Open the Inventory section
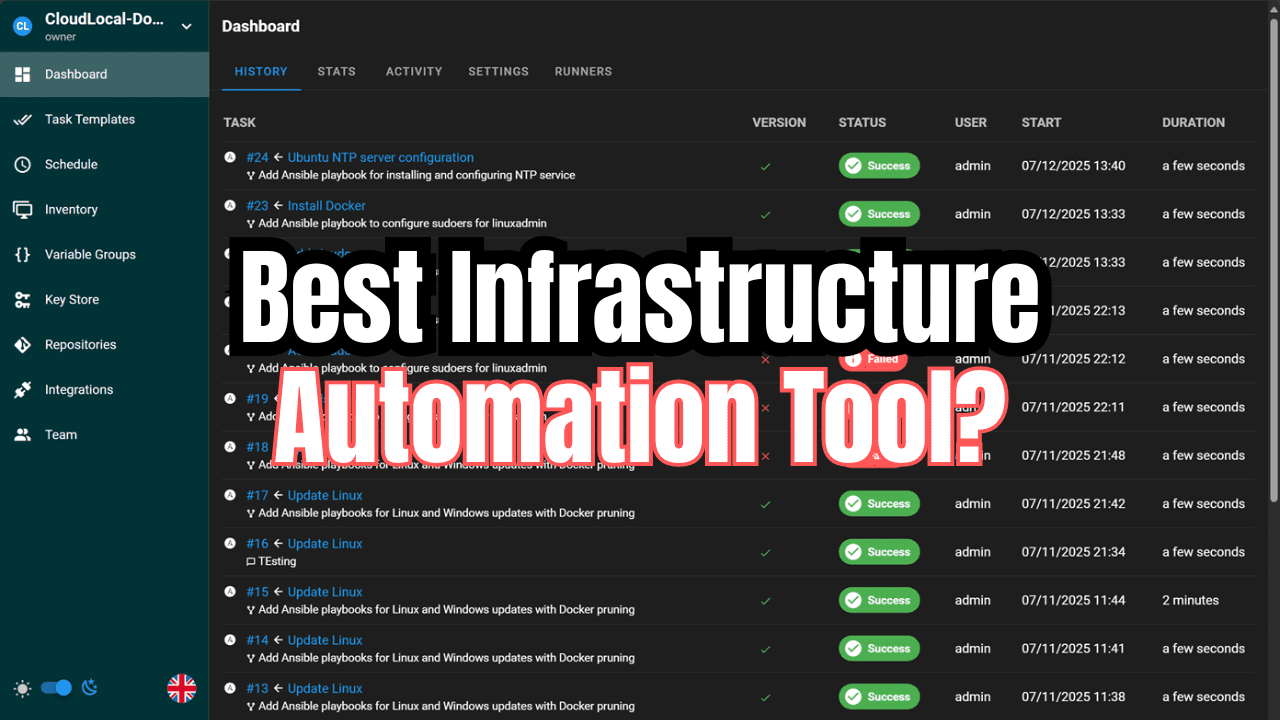Image resolution: width=1280 pixels, height=720 pixels. pos(70,209)
